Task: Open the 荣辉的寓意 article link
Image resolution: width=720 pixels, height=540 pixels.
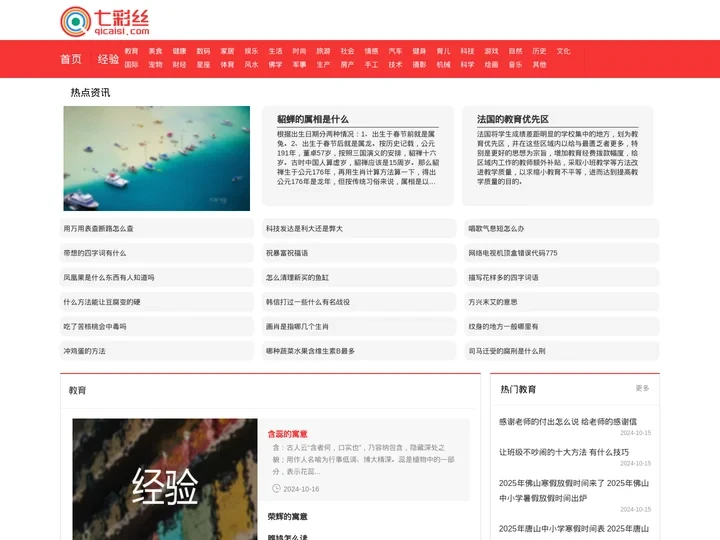Action: coord(287,517)
